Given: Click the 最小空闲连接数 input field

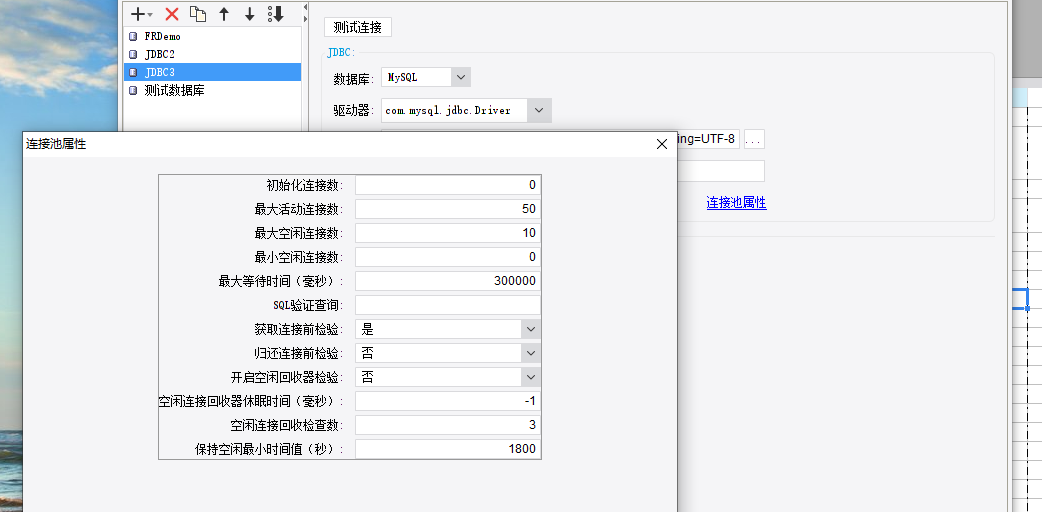Looking at the screenshot, I should coord(448,257).
